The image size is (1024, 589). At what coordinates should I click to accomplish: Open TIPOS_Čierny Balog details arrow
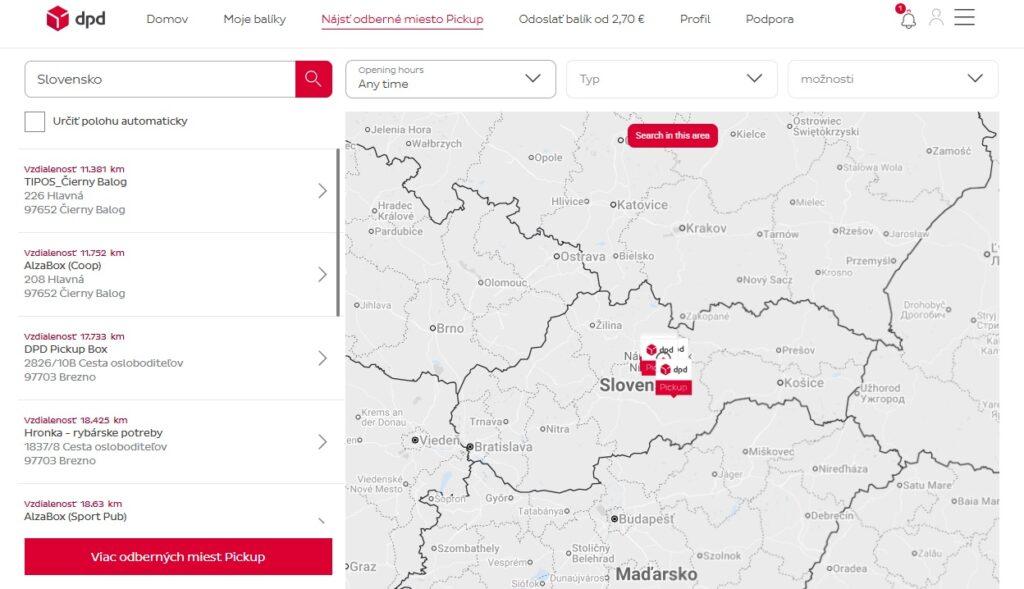pyautogui.click(x=322, y=191)
